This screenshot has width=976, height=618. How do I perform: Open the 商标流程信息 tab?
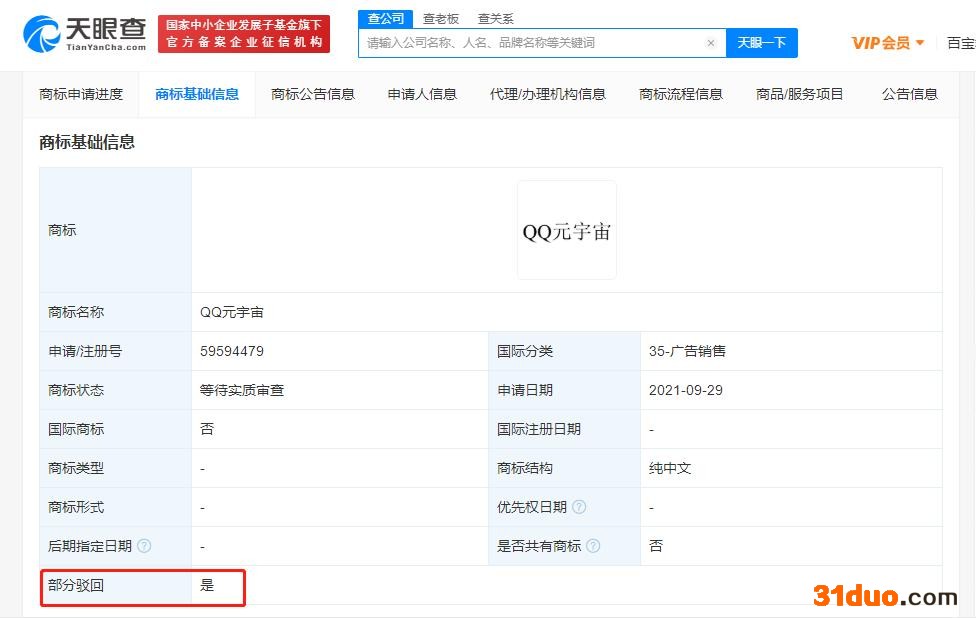[x=680, y=94]
